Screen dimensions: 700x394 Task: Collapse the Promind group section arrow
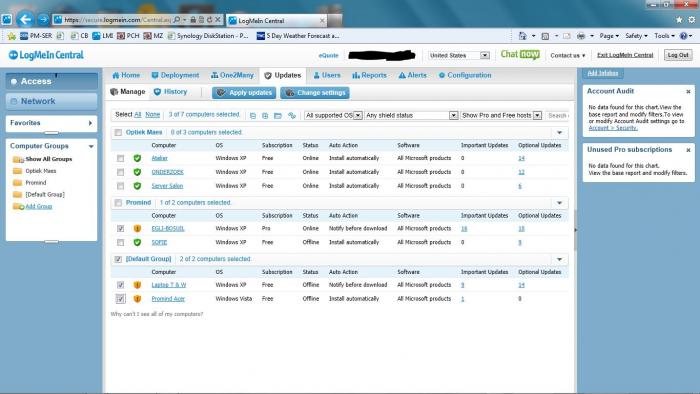[x=559, y=203]
